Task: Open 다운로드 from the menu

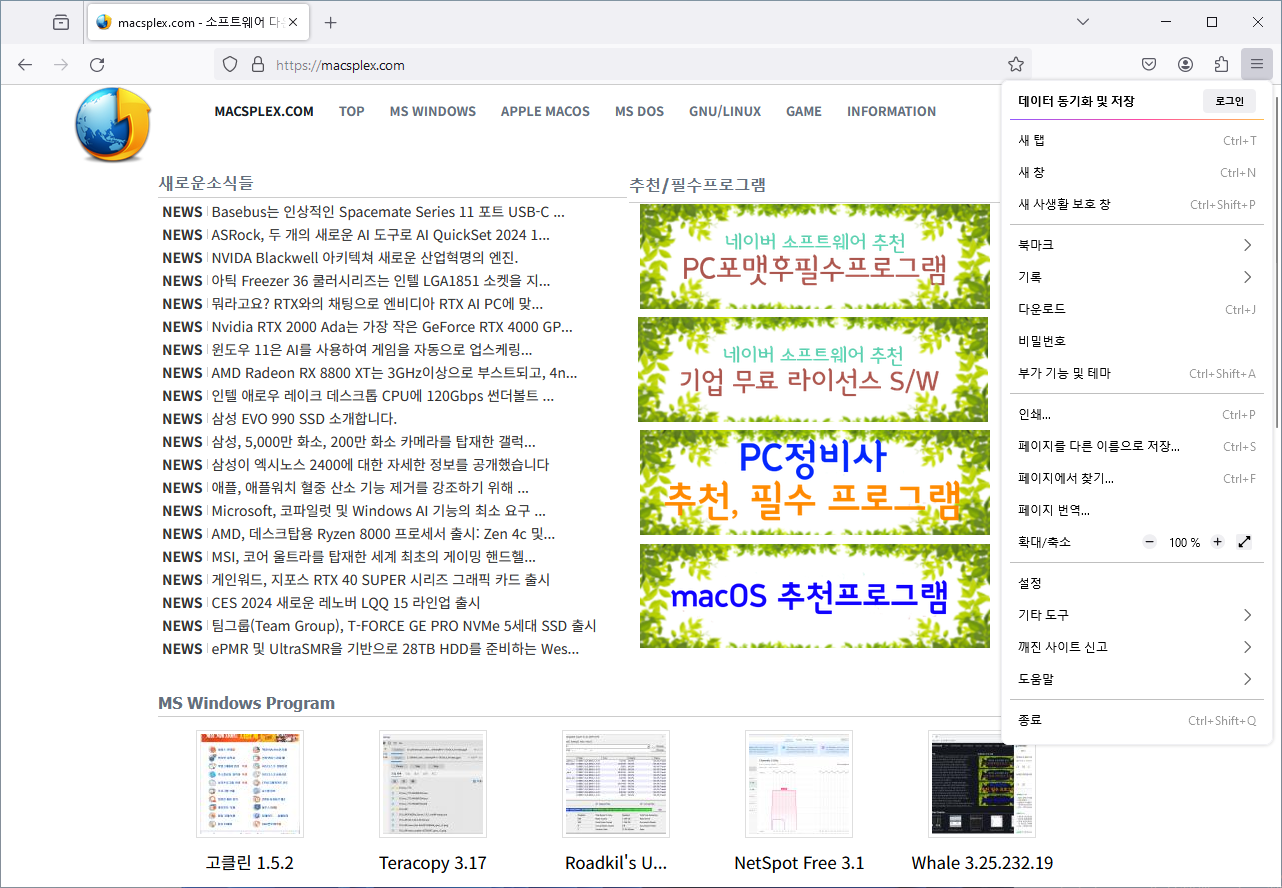Action: tap(1138, 309)
